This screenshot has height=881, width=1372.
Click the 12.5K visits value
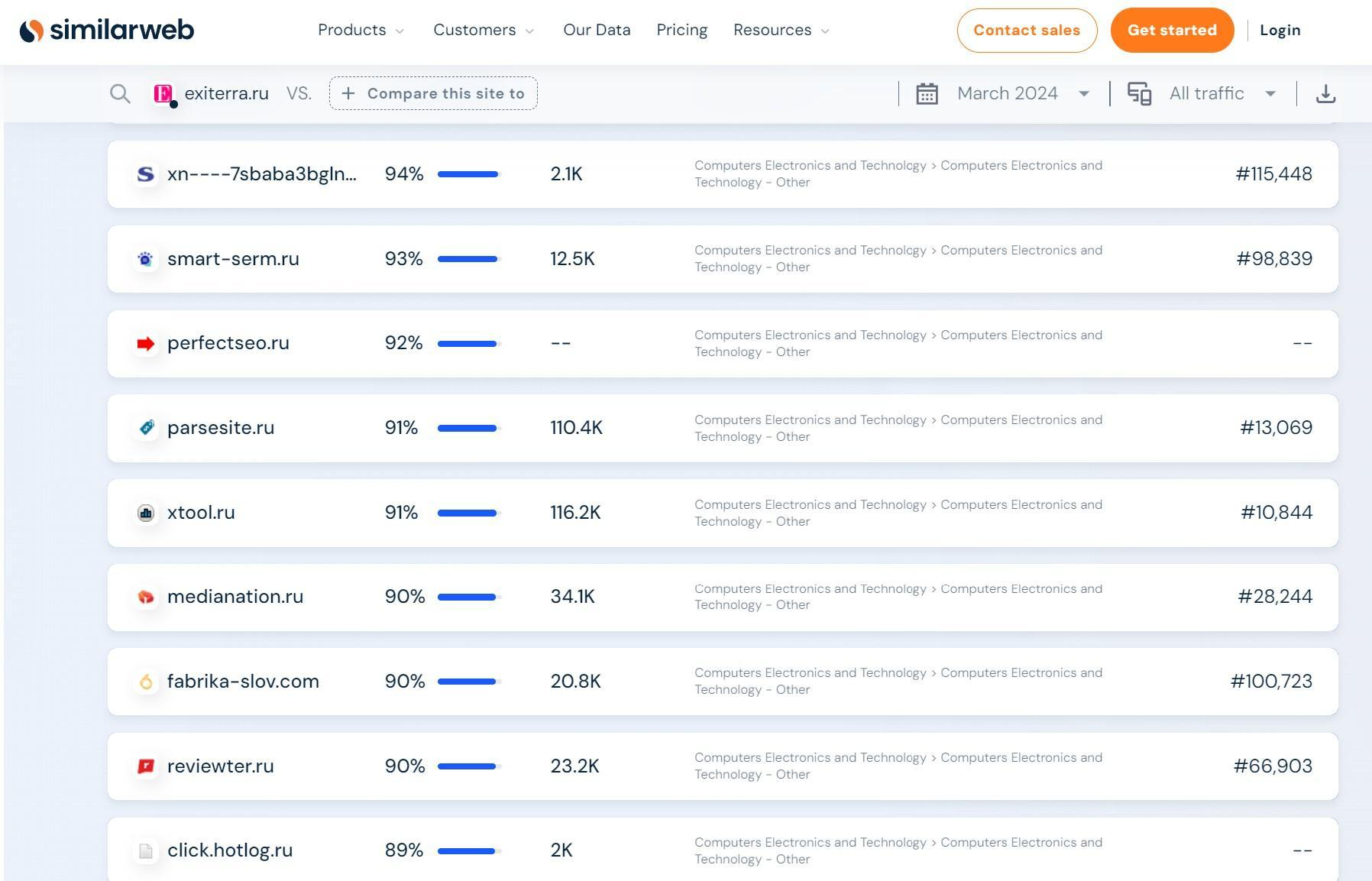pyautogui.click(x=572, y=259)
